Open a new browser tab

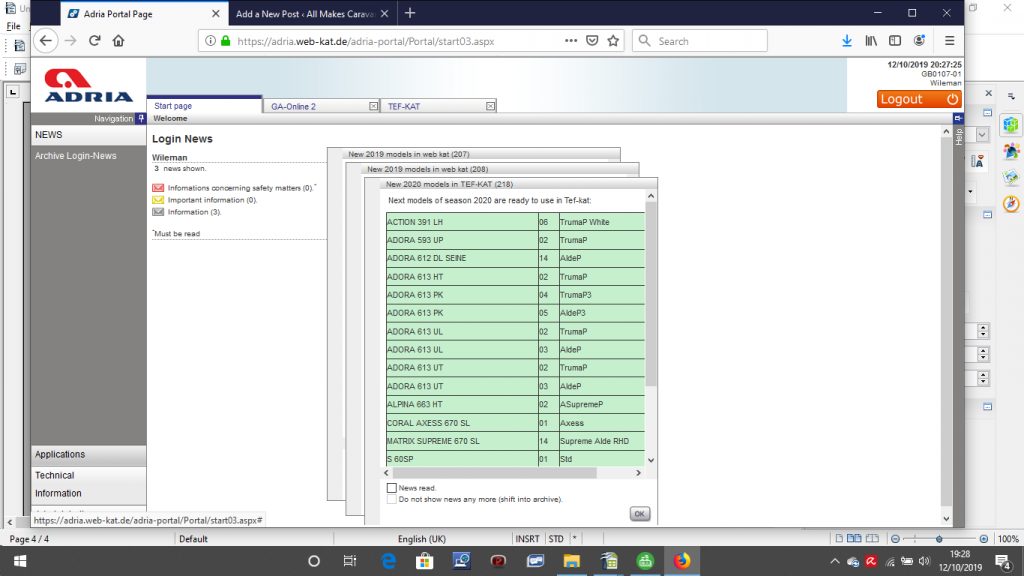pyautogui.click(x=410, y=13)
